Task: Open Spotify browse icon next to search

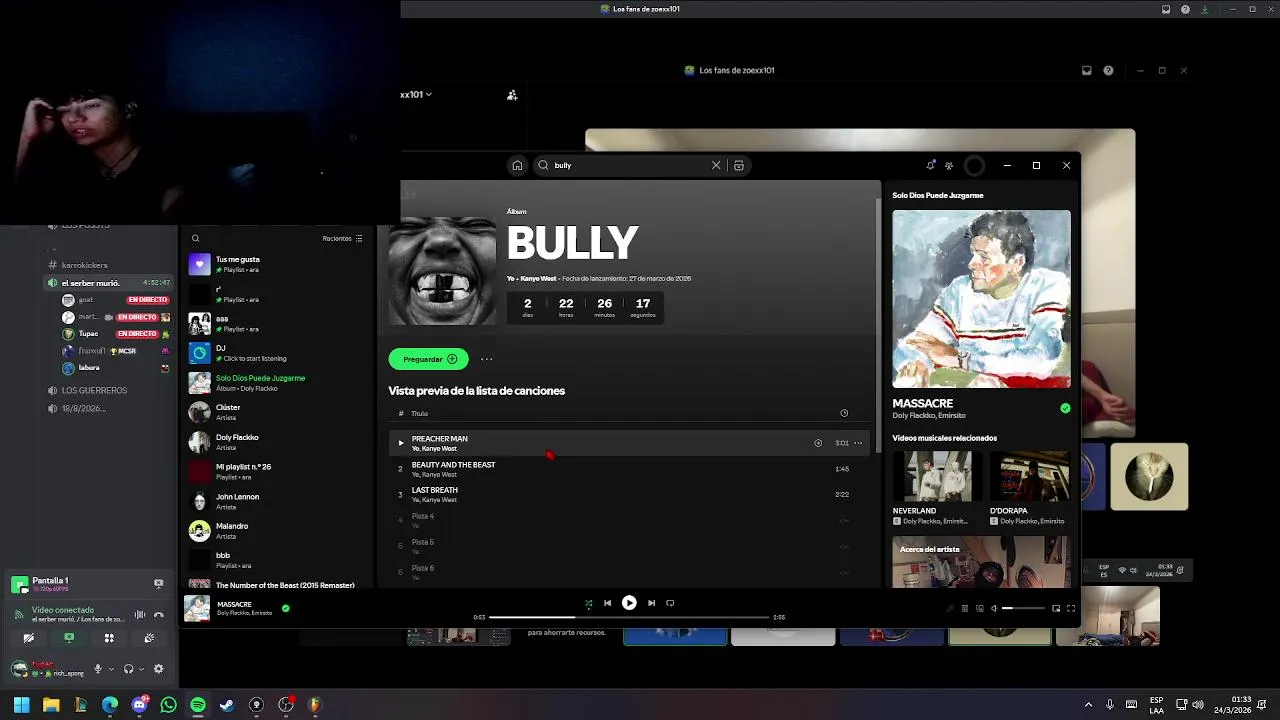Action: 739,165
